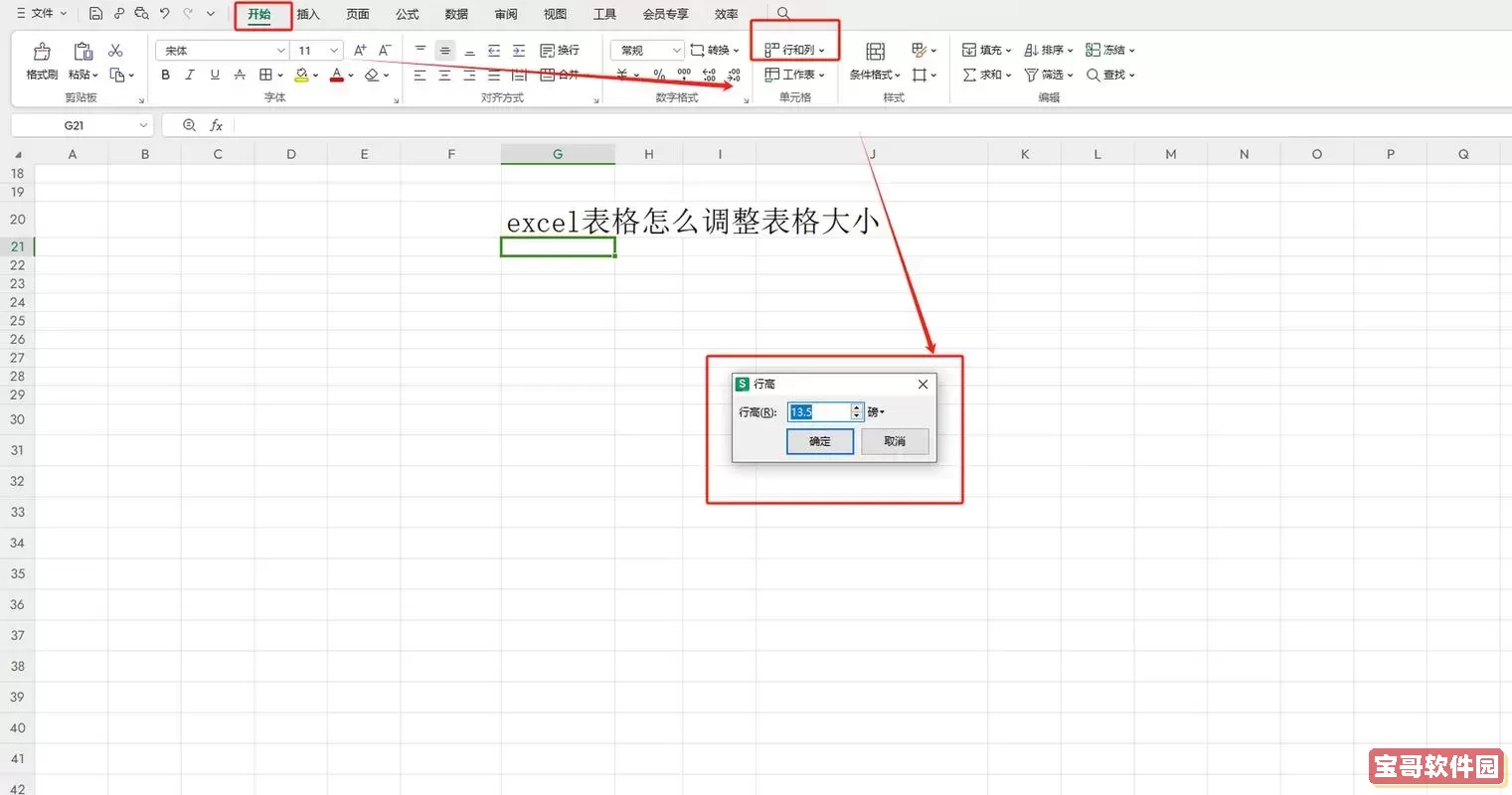Switch to the Review (审阅) tab
This screenshot has width=1512, height=795.
point(506,14)
